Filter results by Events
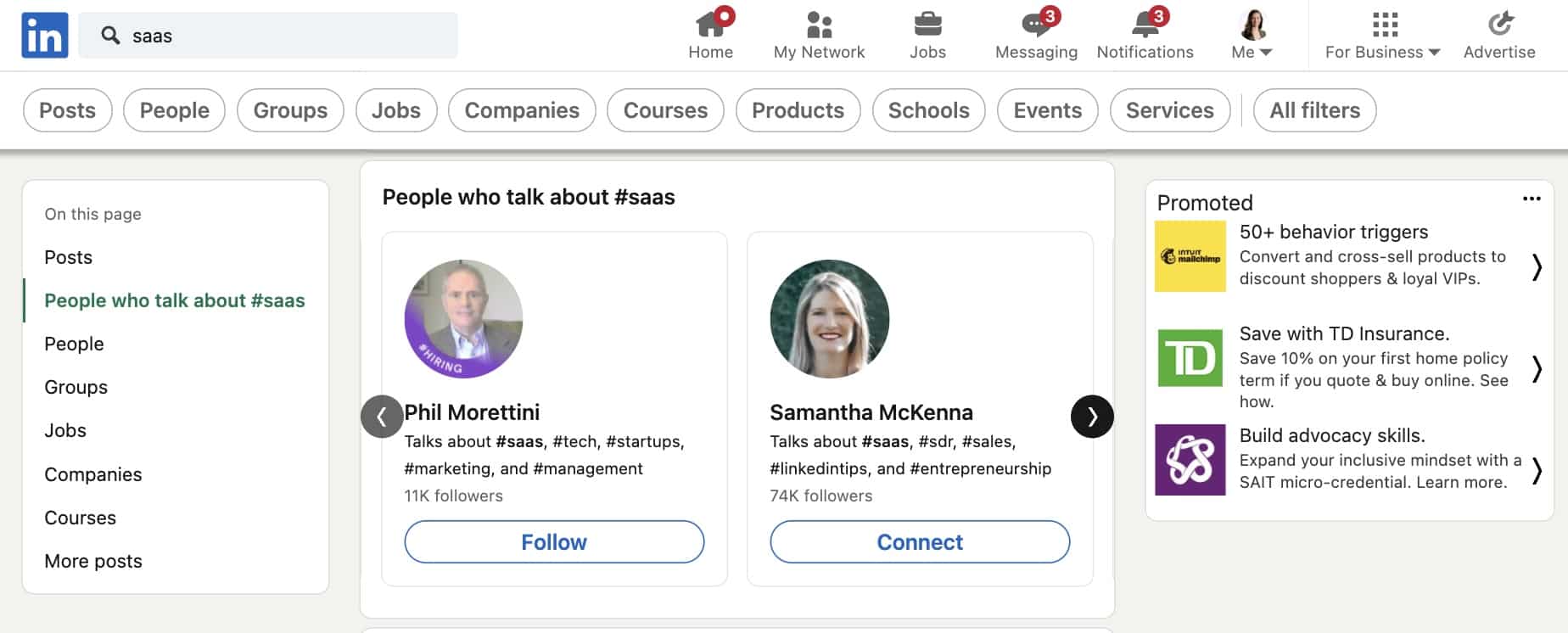The image size is (1568, 633). click(1048, 110)
